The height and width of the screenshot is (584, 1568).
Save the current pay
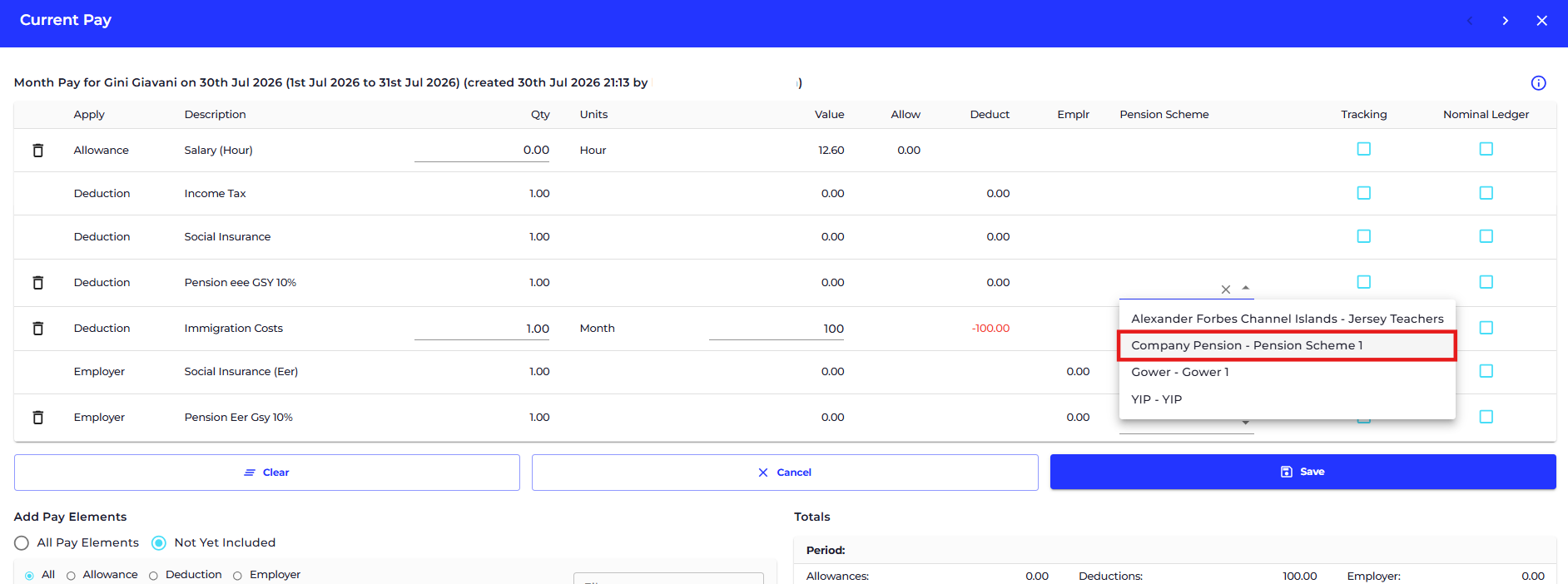[1303, 472]
